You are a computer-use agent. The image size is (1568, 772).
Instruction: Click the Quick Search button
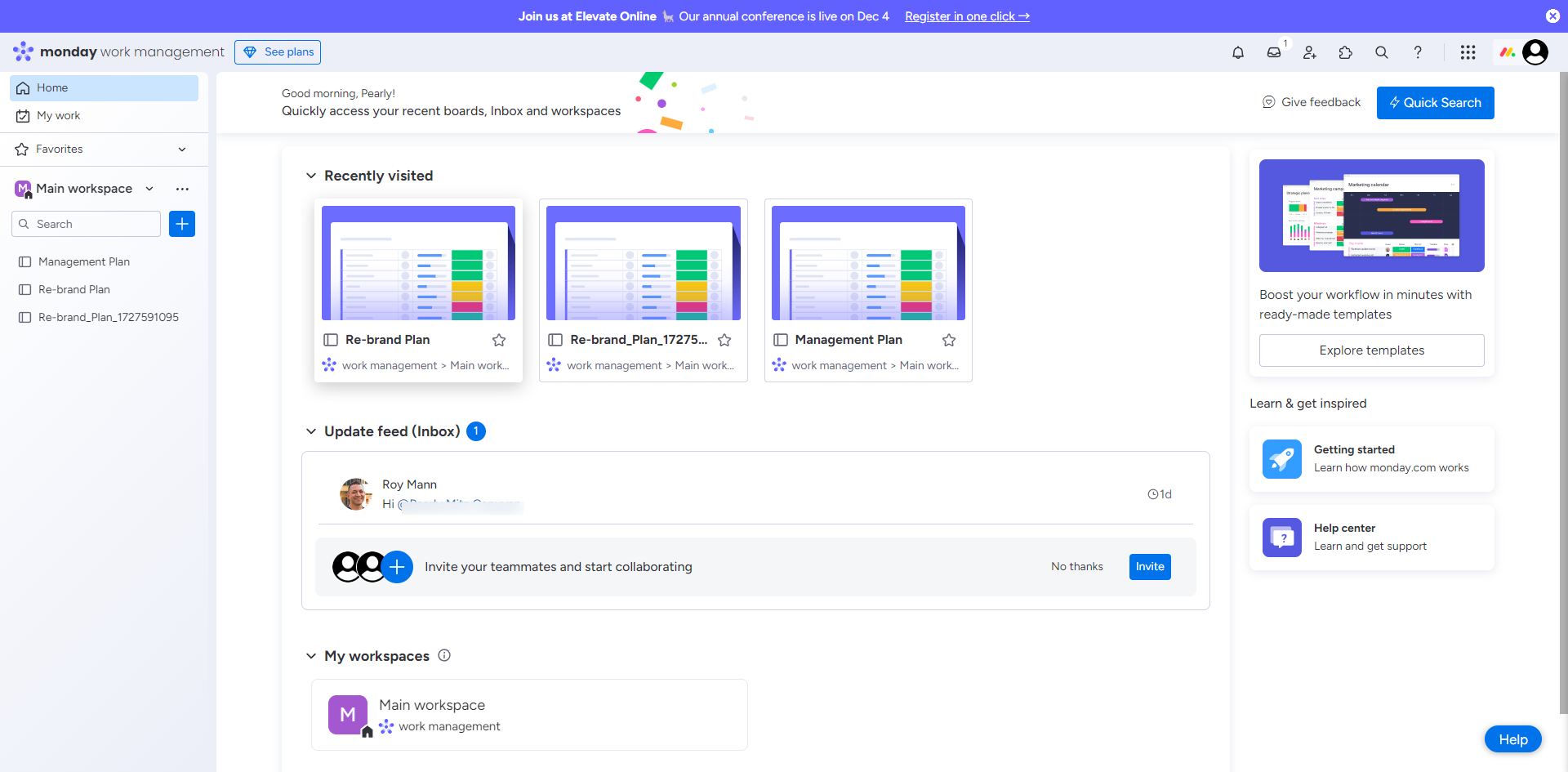tap(1436, 103)
